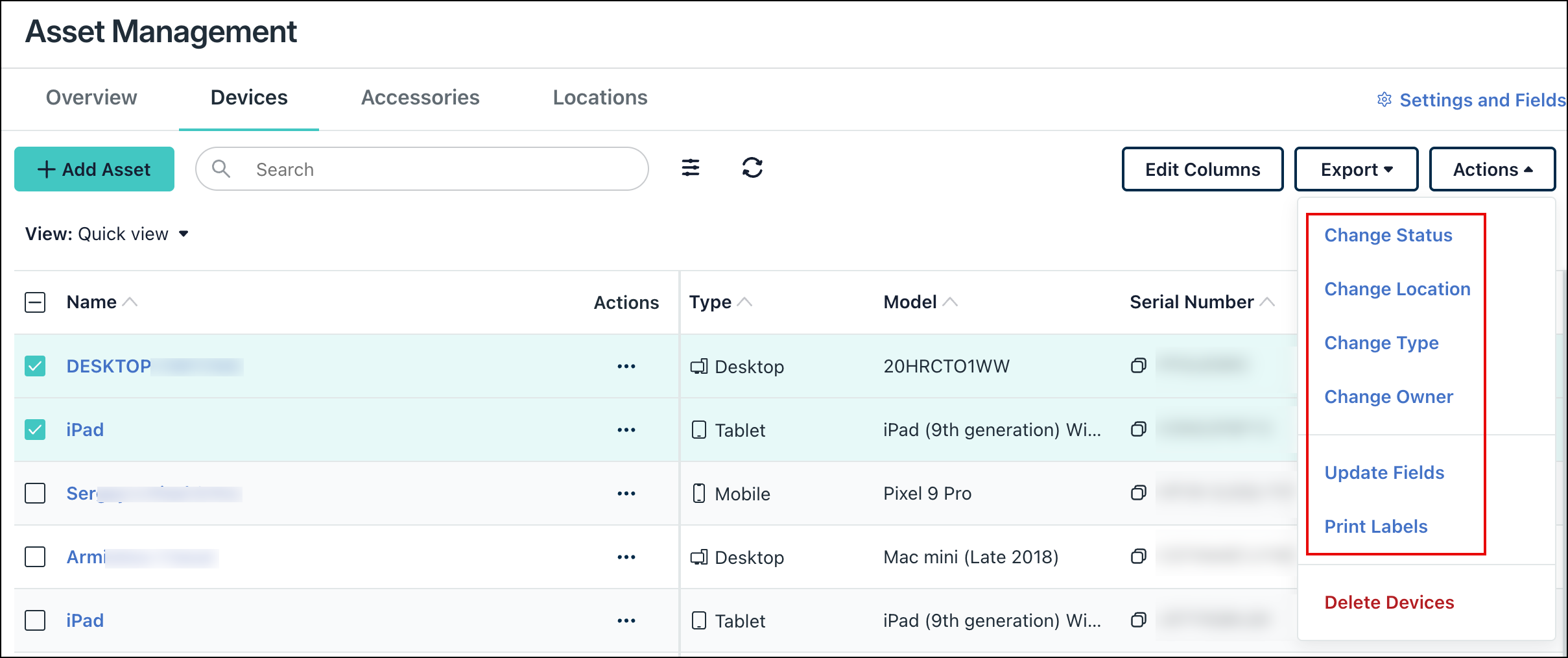Viewport: 1568px width, 658px height.
Task: Open the three-dot menu for DESKTOP device
Action: coord(626,365)
